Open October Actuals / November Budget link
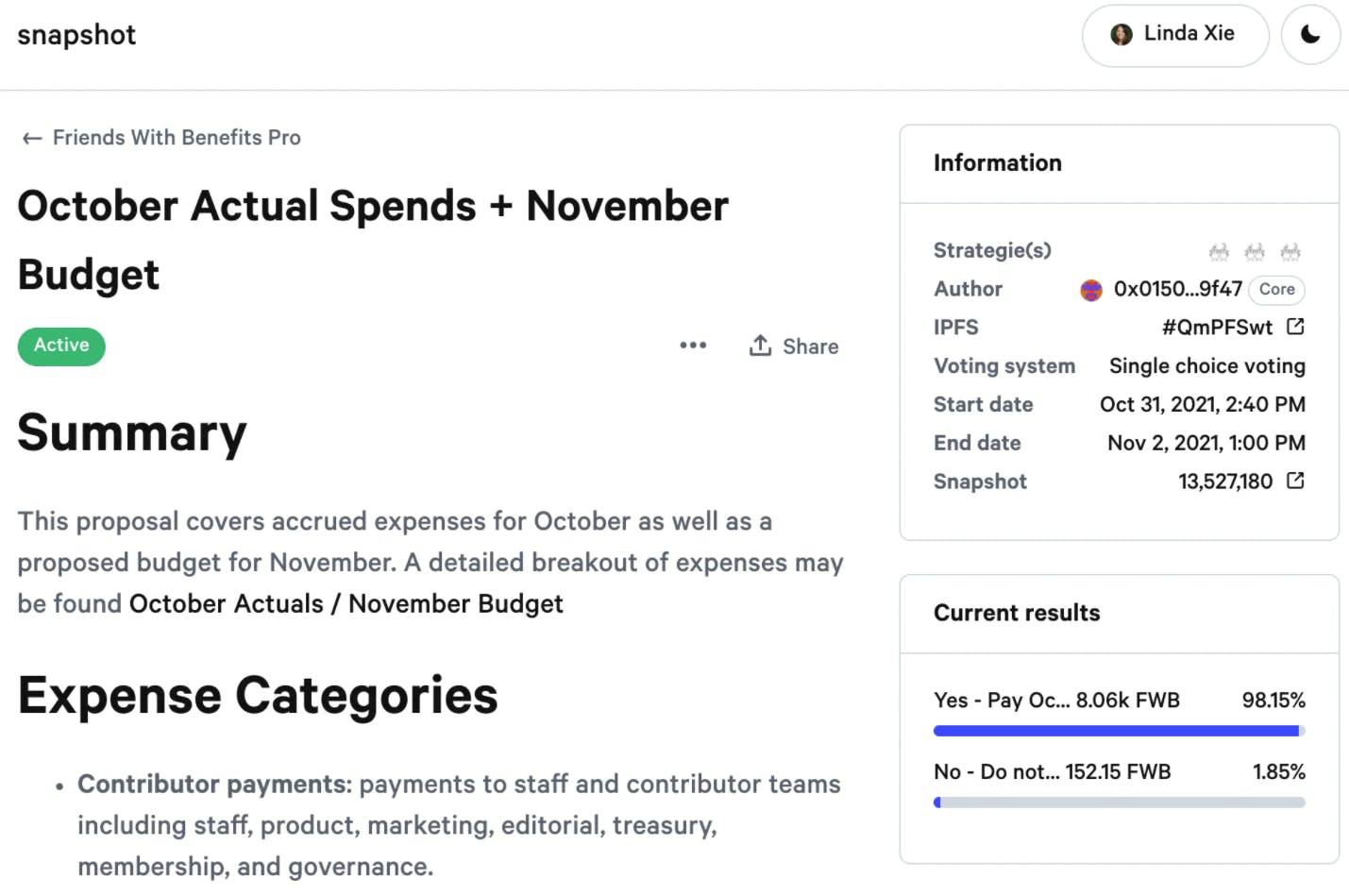The height and width of the screenshot is (896, 1349). pyautogui.click(x=346, y=604)
